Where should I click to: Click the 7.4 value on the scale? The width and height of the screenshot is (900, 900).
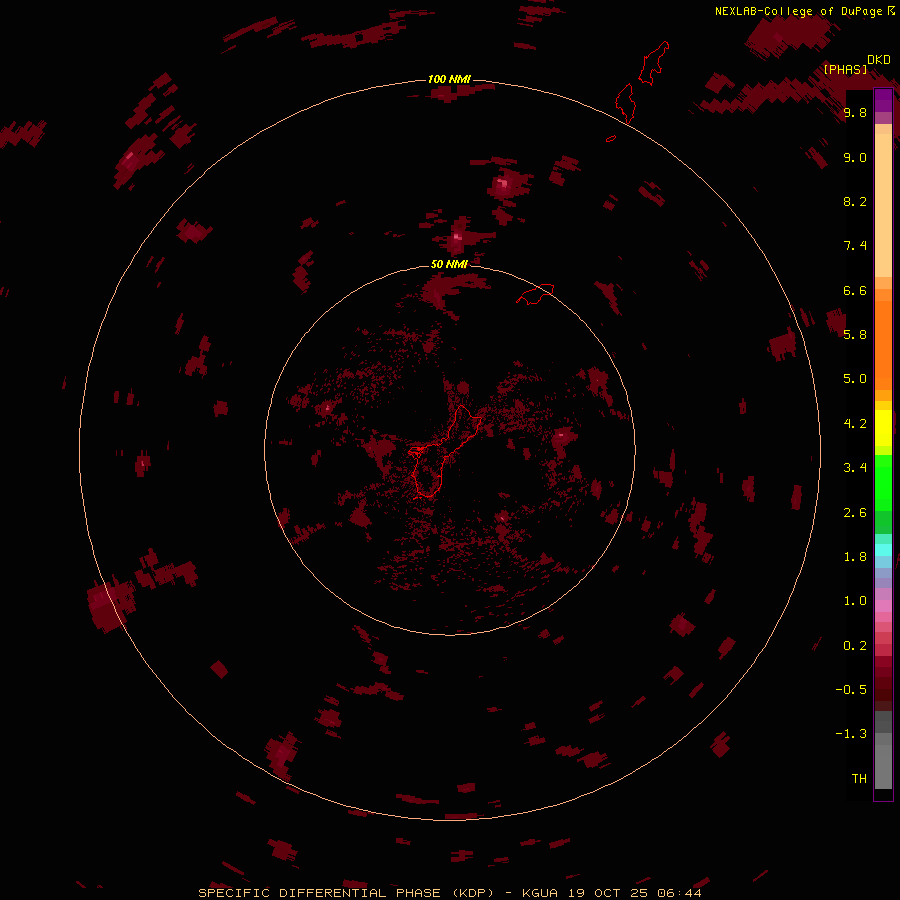click(x=855, y=246)
